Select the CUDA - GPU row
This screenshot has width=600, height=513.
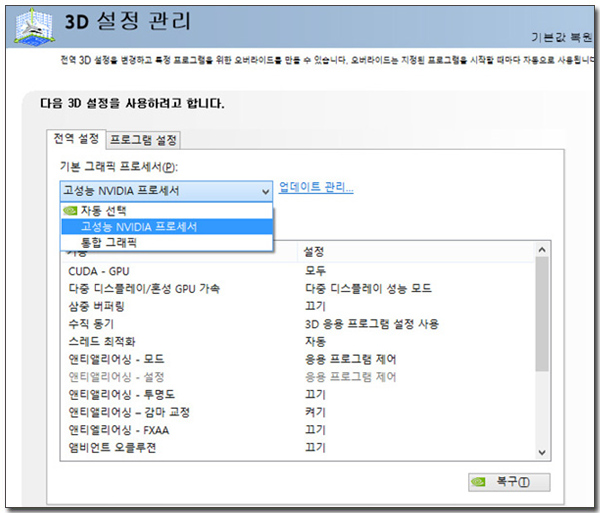(298, 271)
